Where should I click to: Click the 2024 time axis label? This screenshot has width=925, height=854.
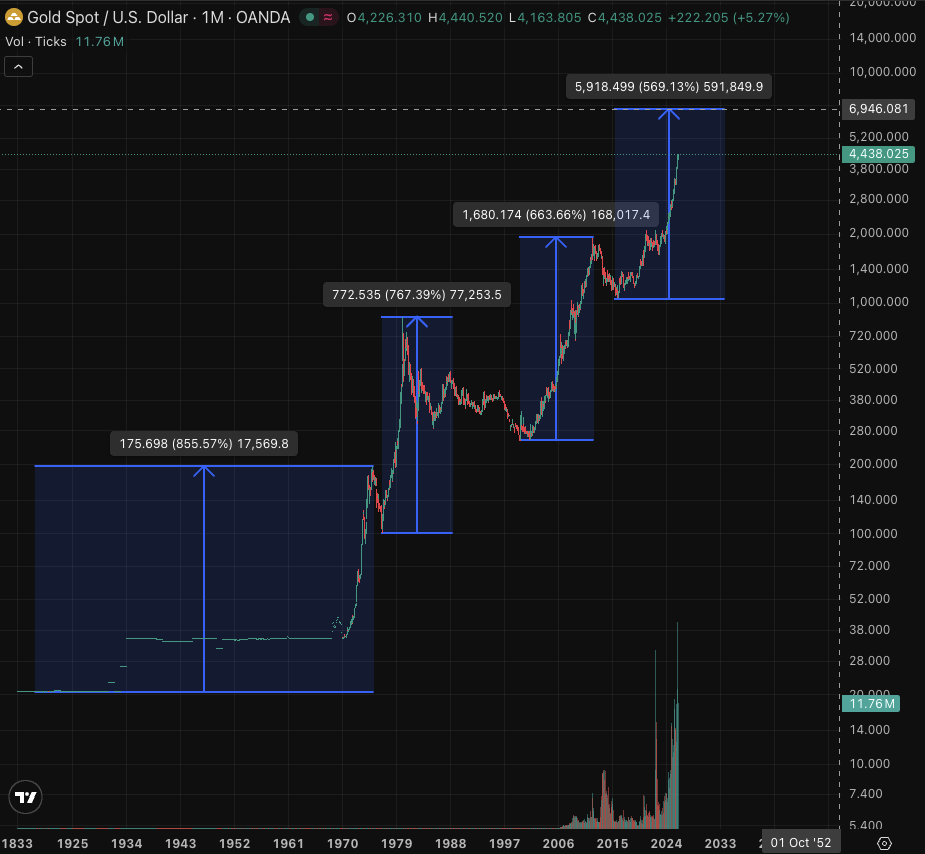(667, 844)
